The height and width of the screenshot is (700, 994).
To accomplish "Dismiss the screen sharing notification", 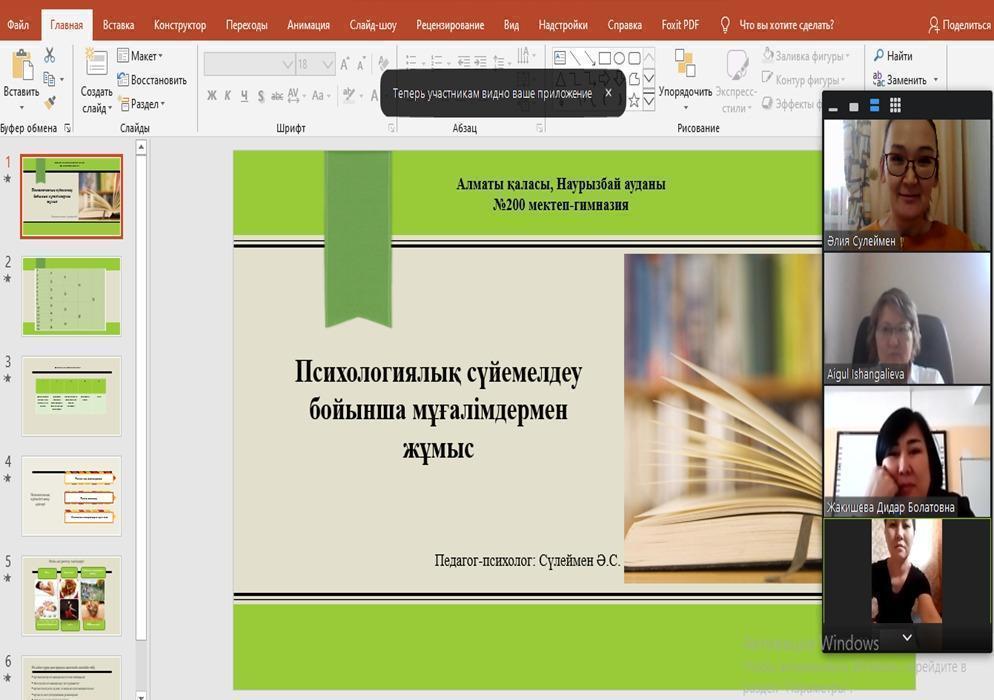I will click(x=608, y=93).
